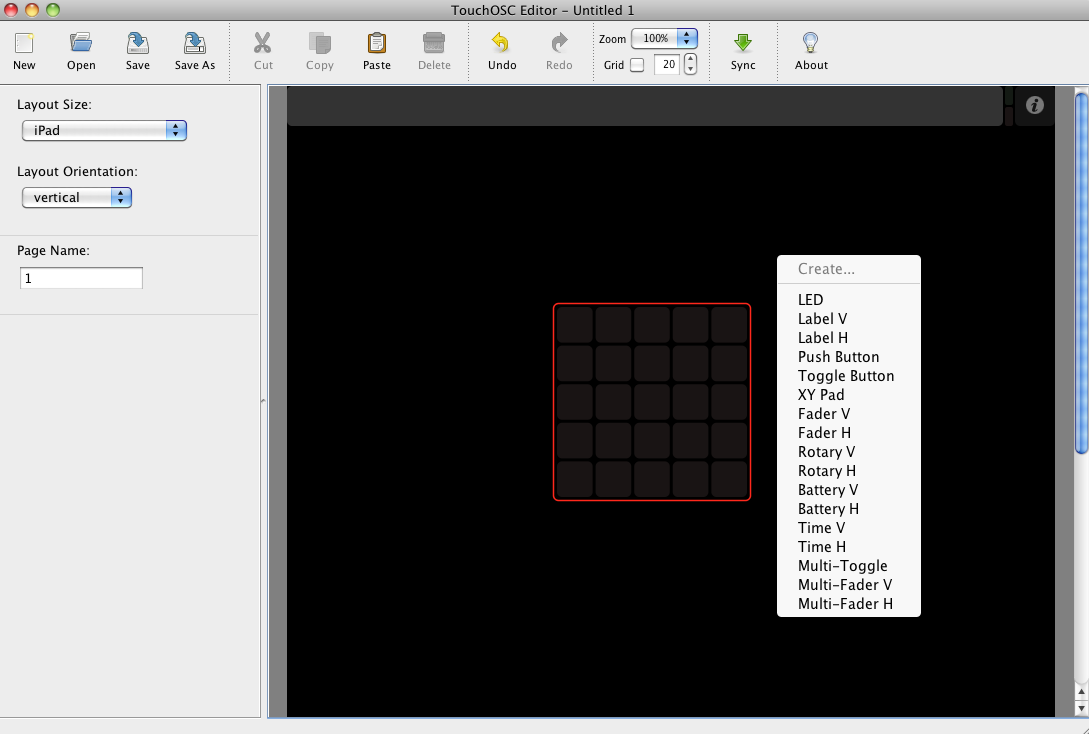Click the info icon on the canvas
Image resolution: width=1089 pixels, height=734 pixels.
click(x=1035, y=105)
